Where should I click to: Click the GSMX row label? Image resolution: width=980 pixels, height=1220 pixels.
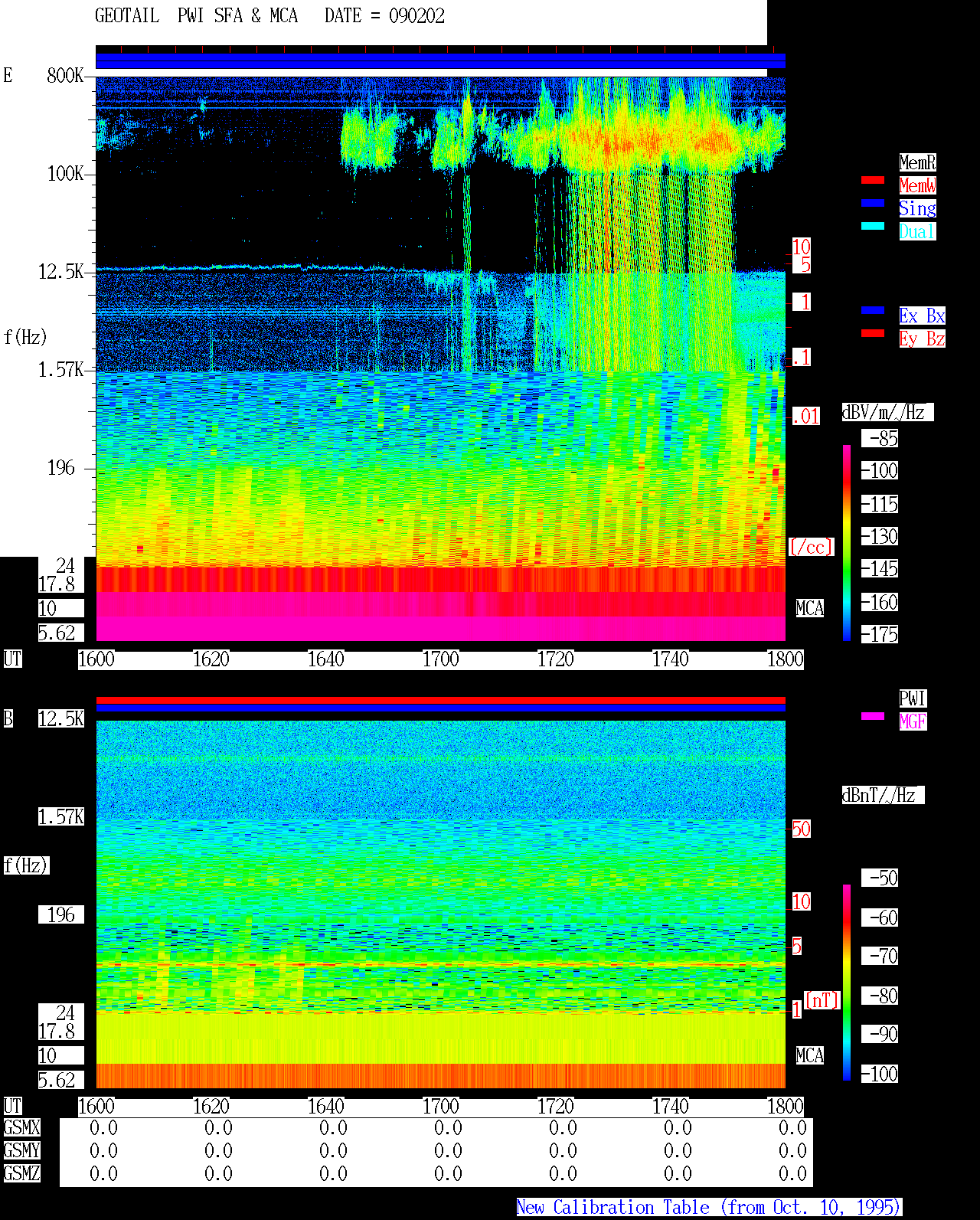(x=21, y=1127)
